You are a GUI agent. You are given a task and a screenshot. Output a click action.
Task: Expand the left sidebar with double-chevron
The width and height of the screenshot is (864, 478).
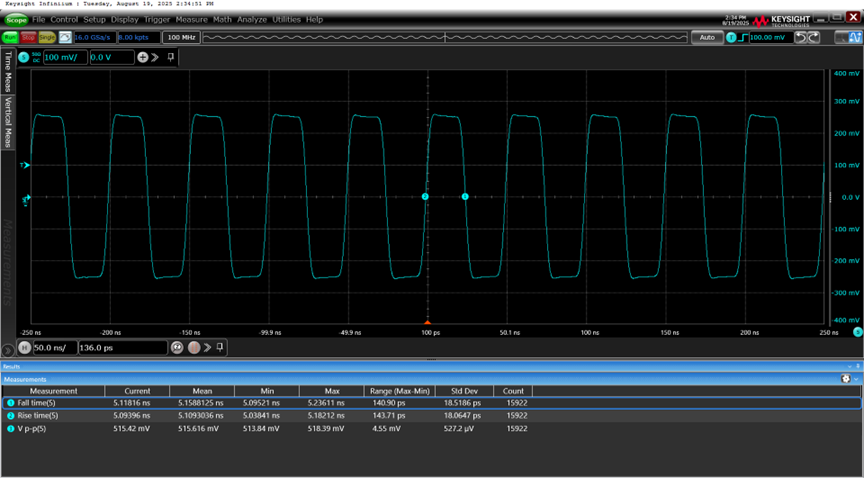point(8,350)
